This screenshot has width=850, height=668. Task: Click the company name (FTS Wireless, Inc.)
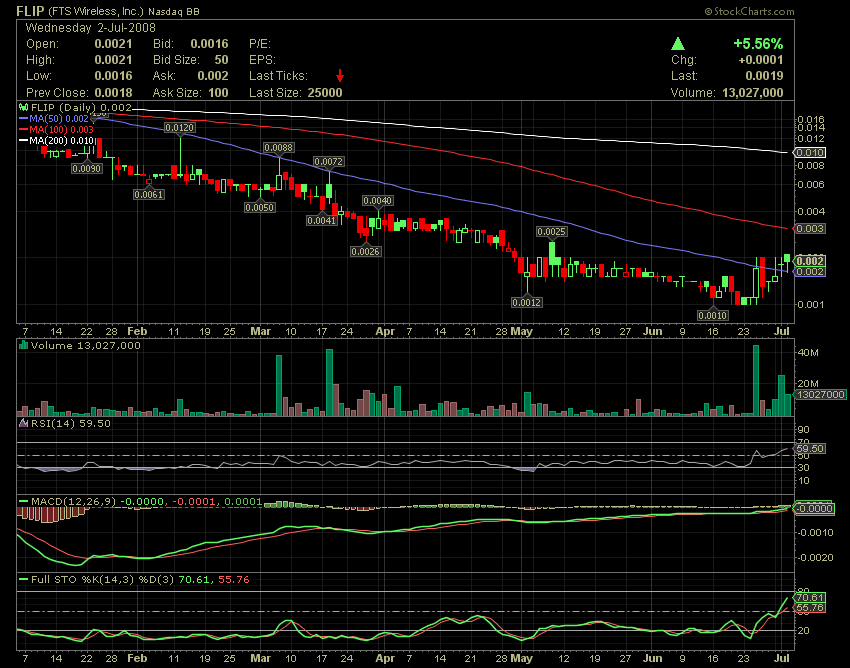click(96, 11)
